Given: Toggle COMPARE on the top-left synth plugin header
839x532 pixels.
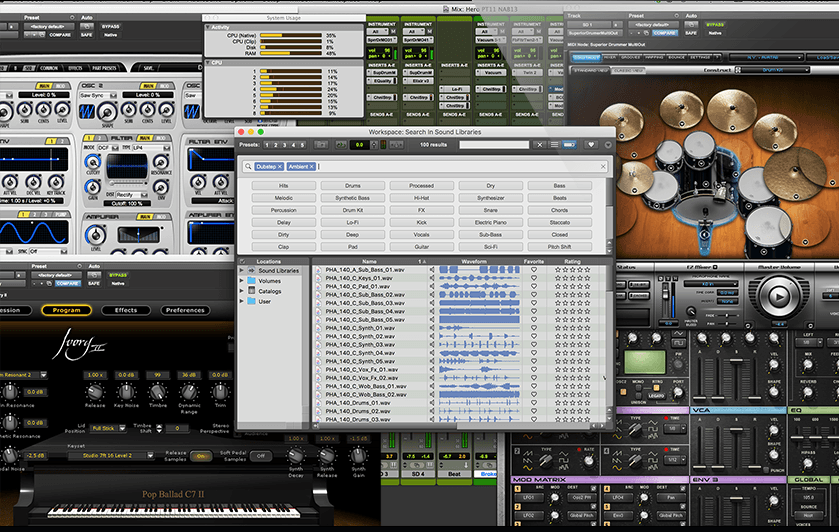Looking at the screenshot, I should (x=60, y=35).
